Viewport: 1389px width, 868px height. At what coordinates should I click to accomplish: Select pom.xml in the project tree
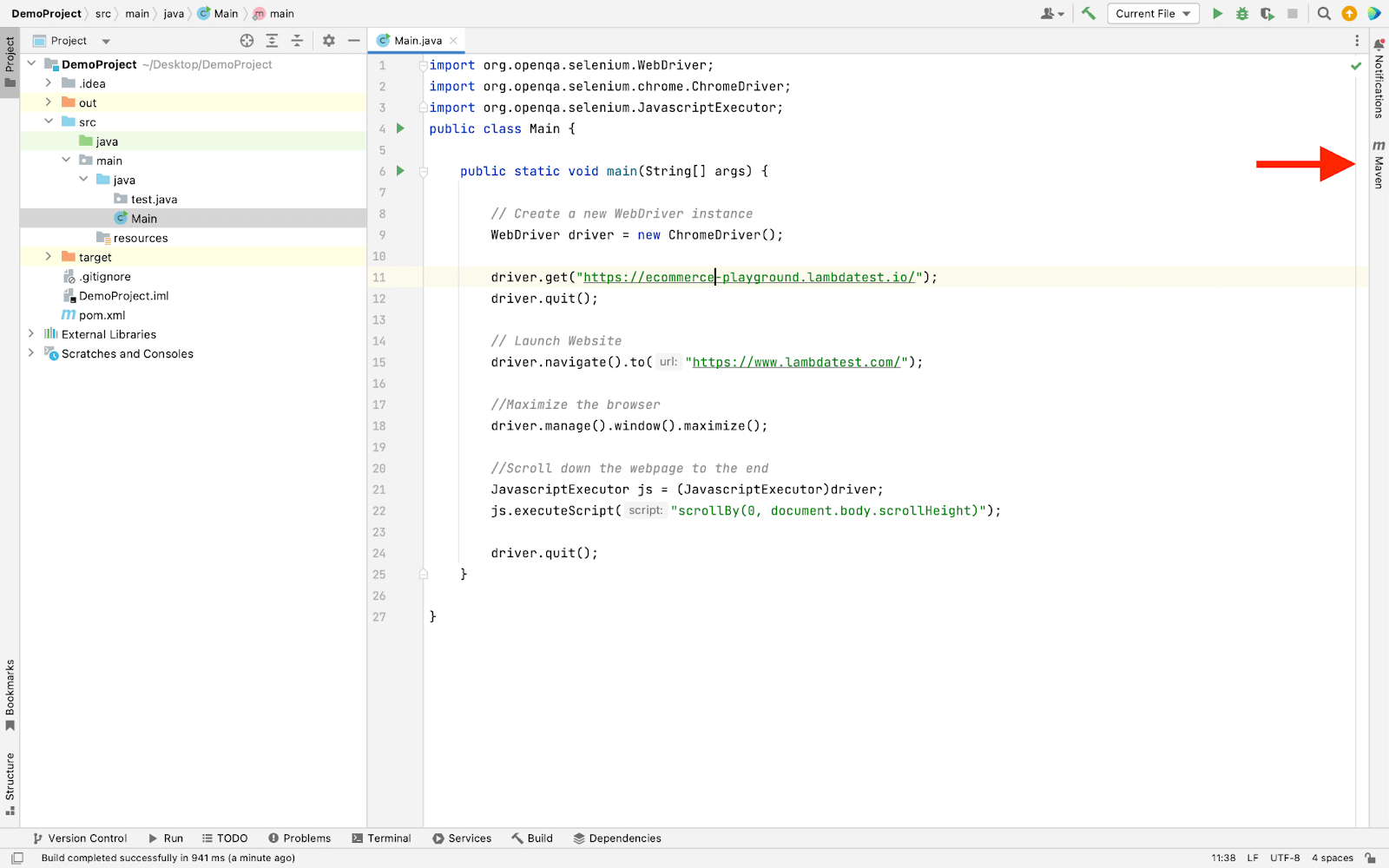coord(102,315)
